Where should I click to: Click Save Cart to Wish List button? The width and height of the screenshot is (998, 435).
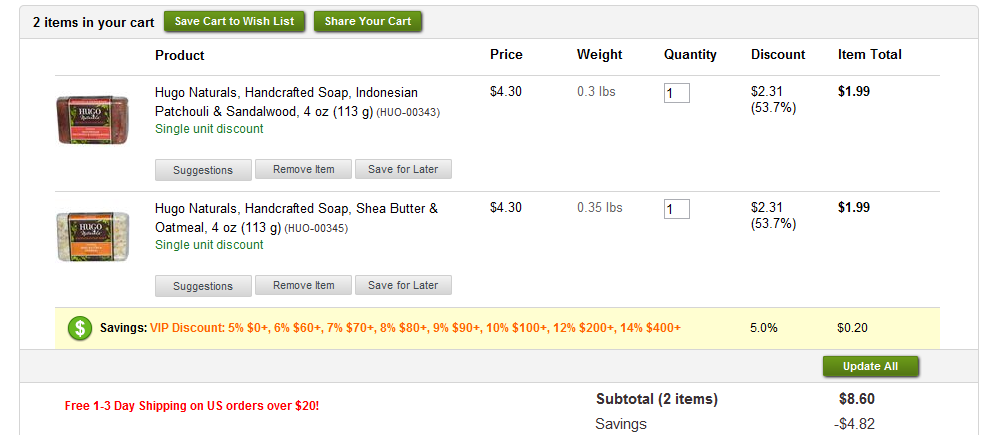tap(234, 21)
